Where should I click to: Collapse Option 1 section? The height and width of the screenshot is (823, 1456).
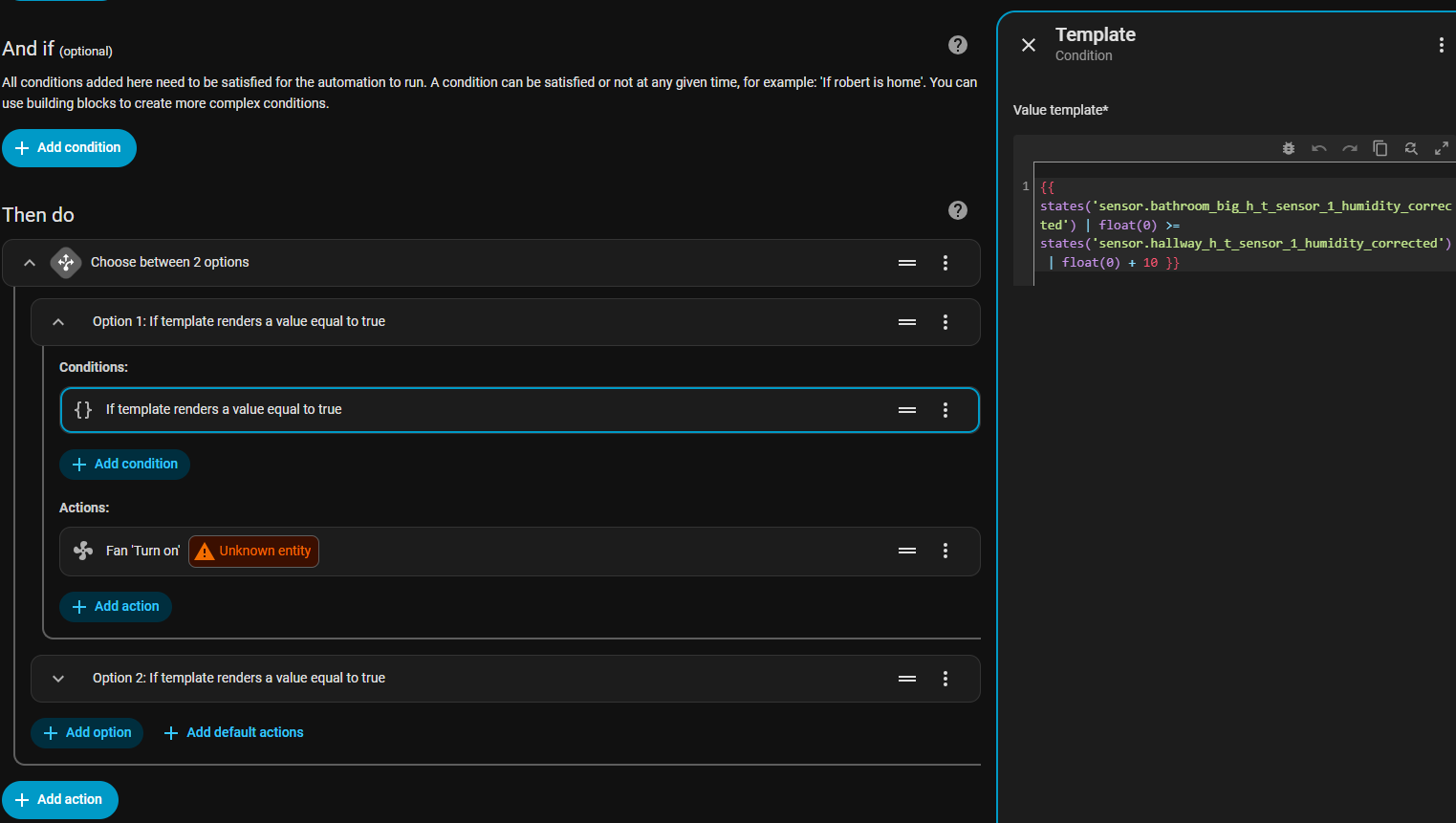58,322
